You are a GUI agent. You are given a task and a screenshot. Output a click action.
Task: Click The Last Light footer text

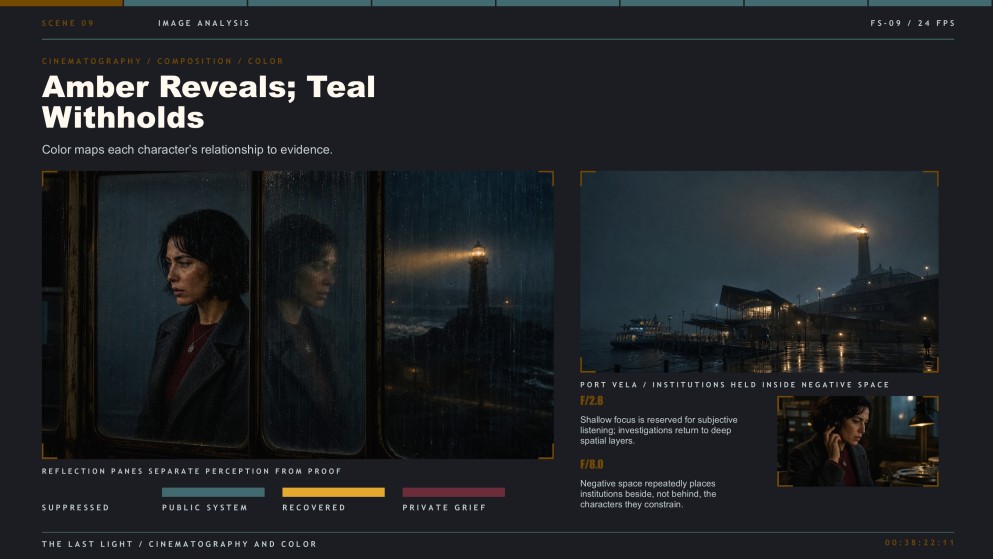pyautogui.click(x=179, y=544)
